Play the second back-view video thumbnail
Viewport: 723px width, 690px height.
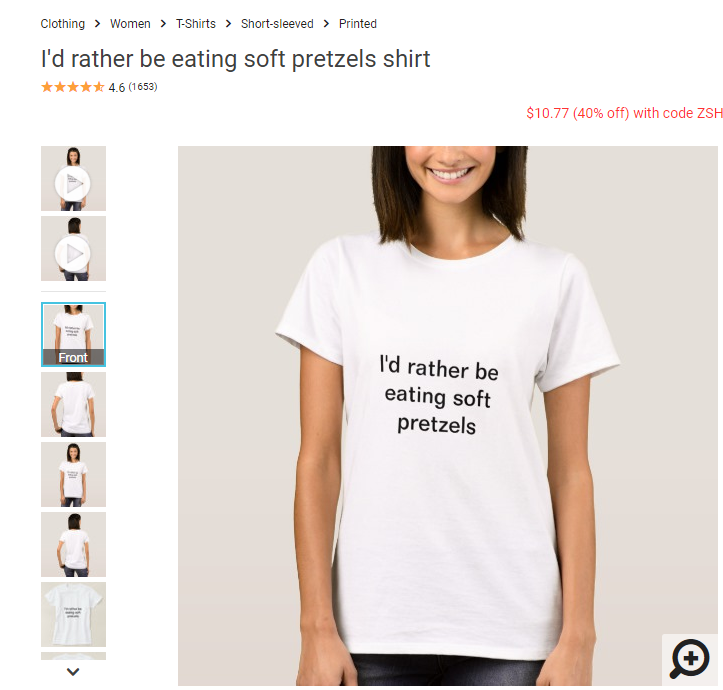point(73,249)
